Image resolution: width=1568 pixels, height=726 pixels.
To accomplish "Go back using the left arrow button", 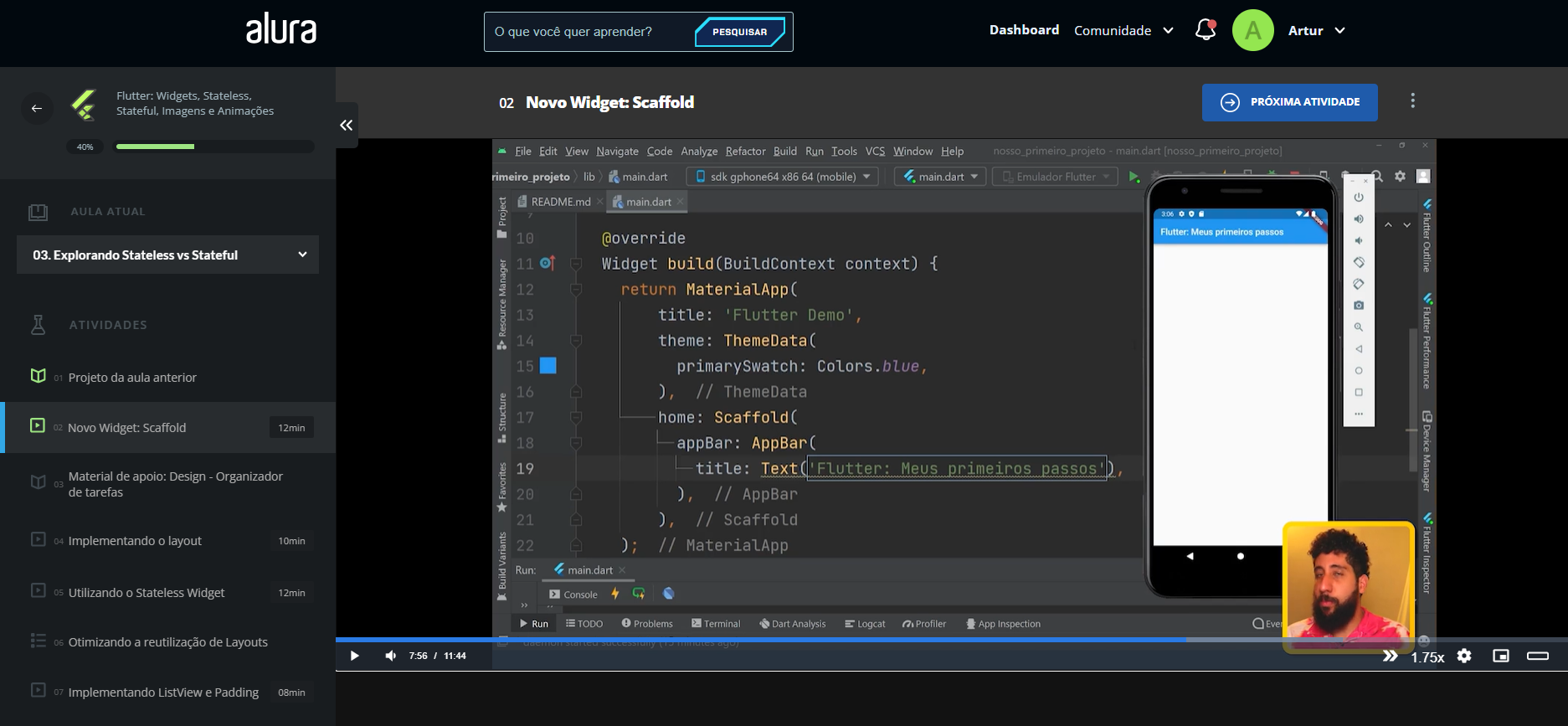I will (37, 108).
